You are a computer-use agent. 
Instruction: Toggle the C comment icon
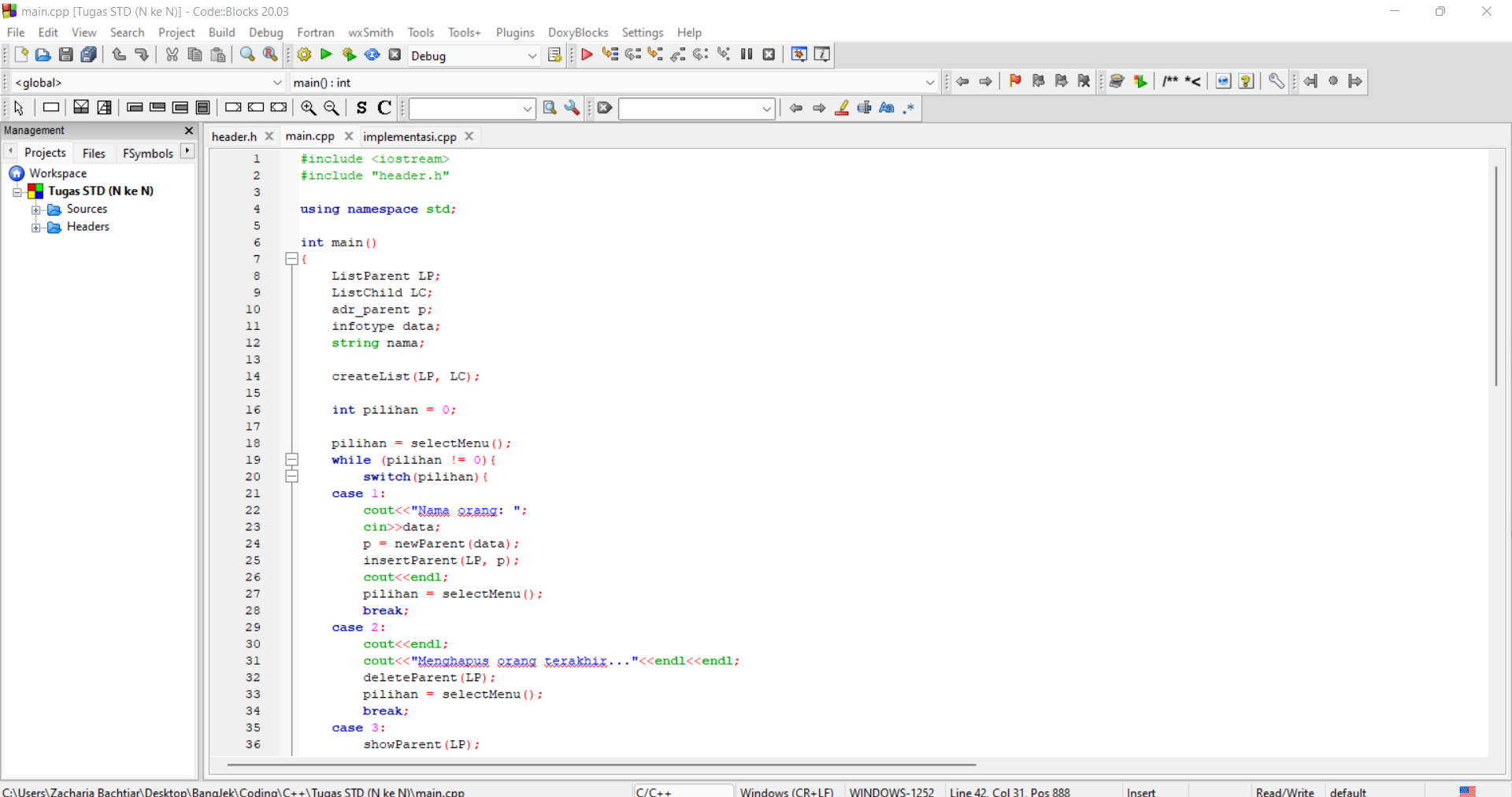384,109
